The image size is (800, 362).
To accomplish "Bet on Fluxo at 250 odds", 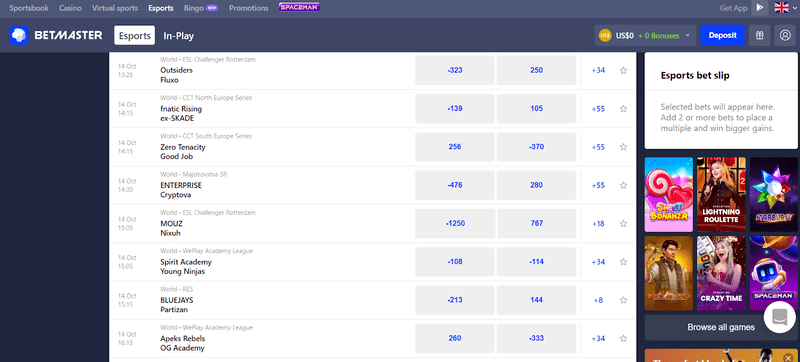I will (x=536, y=70).
